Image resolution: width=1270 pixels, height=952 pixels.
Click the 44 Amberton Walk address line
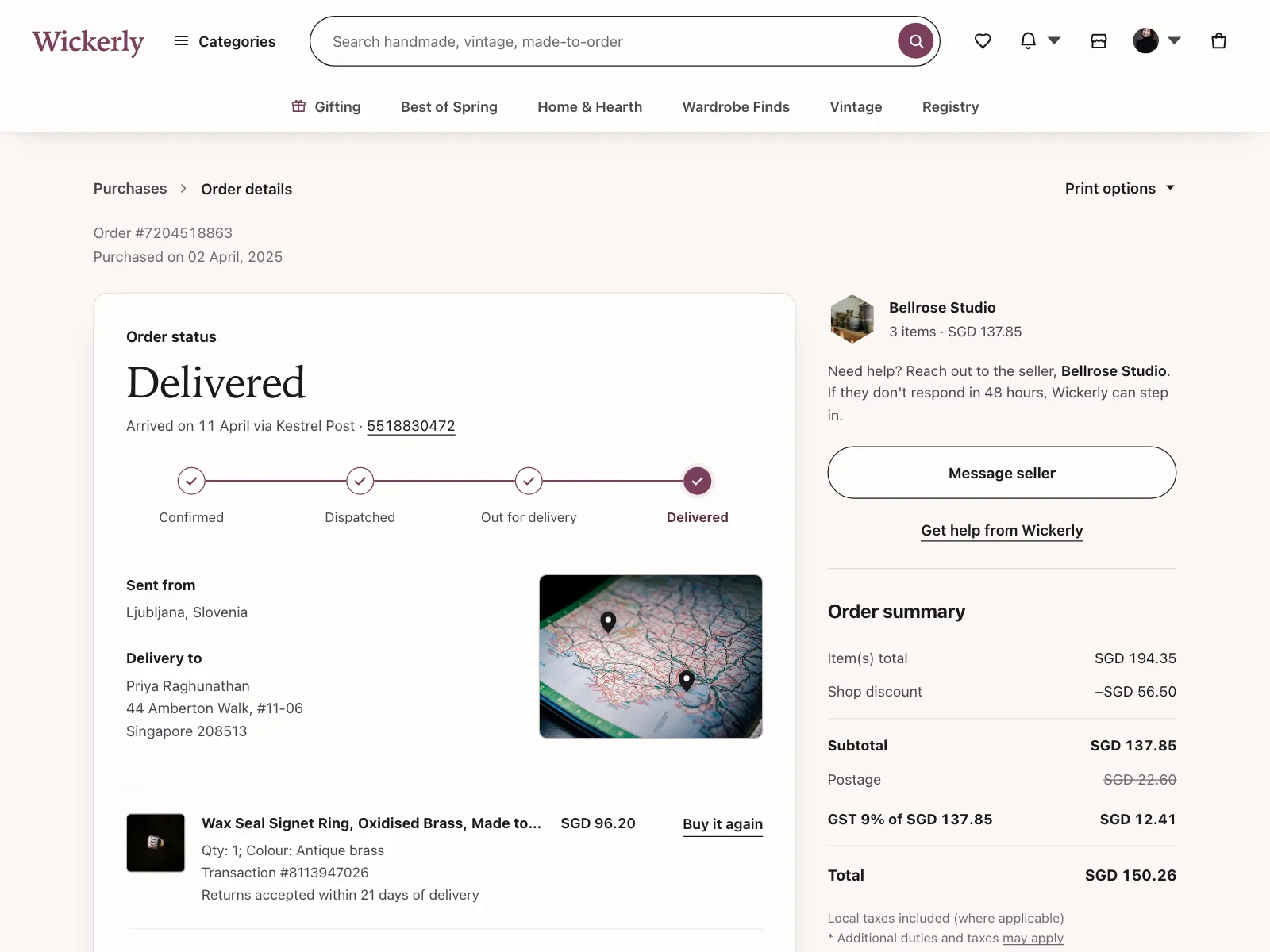(214, 708)
